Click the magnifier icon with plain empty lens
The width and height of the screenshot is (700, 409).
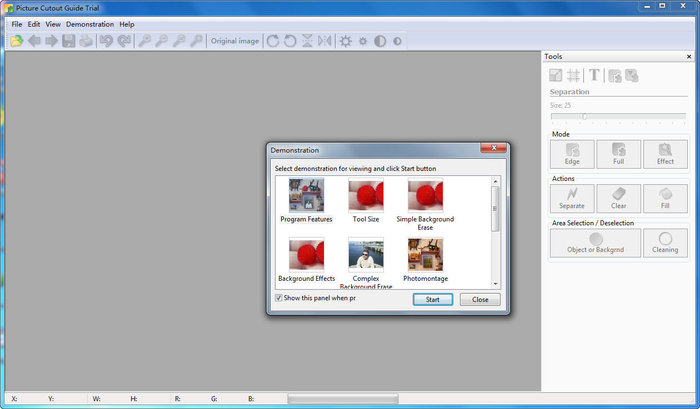[196, 41]
